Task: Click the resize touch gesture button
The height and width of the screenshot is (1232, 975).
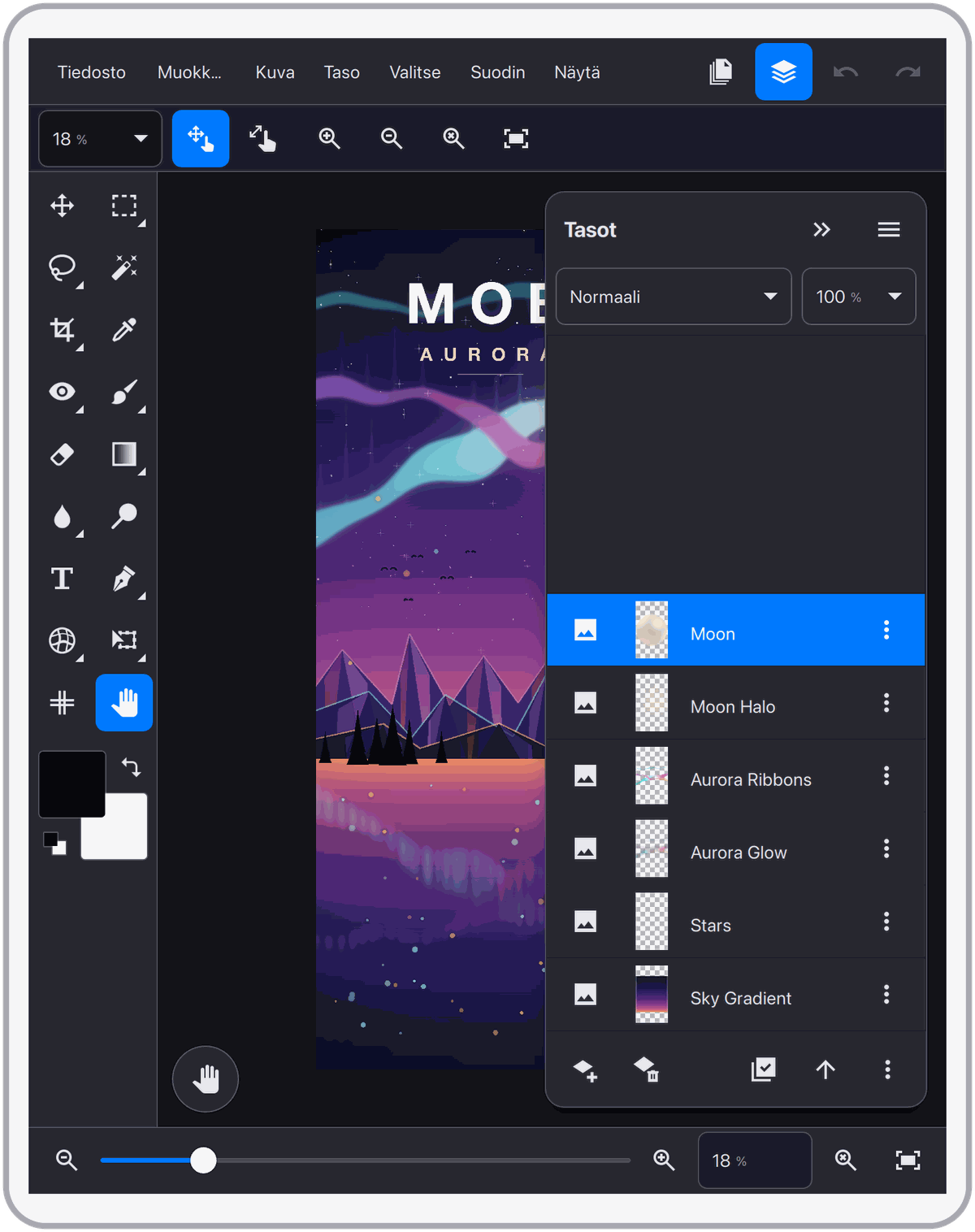Action: tap(262, 138)
